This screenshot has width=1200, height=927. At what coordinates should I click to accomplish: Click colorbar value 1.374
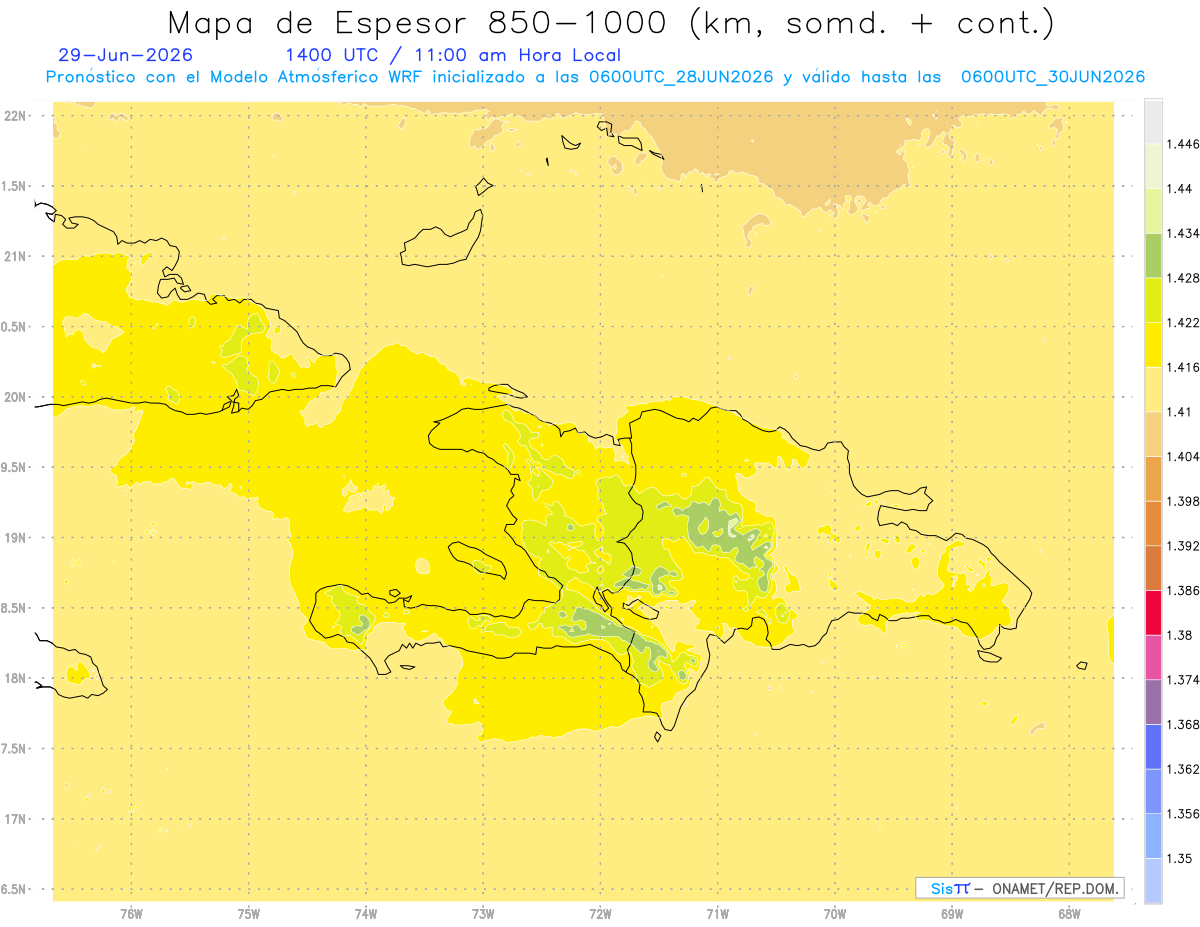point(1184,680)
